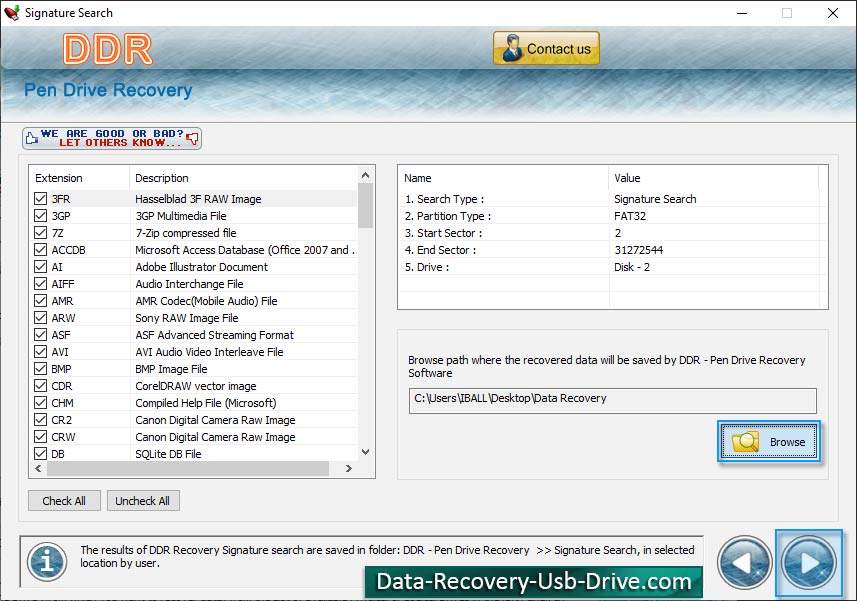
Task: Select 'Hasselblad 3F RAW Image' description
Action: pos(198,199)
